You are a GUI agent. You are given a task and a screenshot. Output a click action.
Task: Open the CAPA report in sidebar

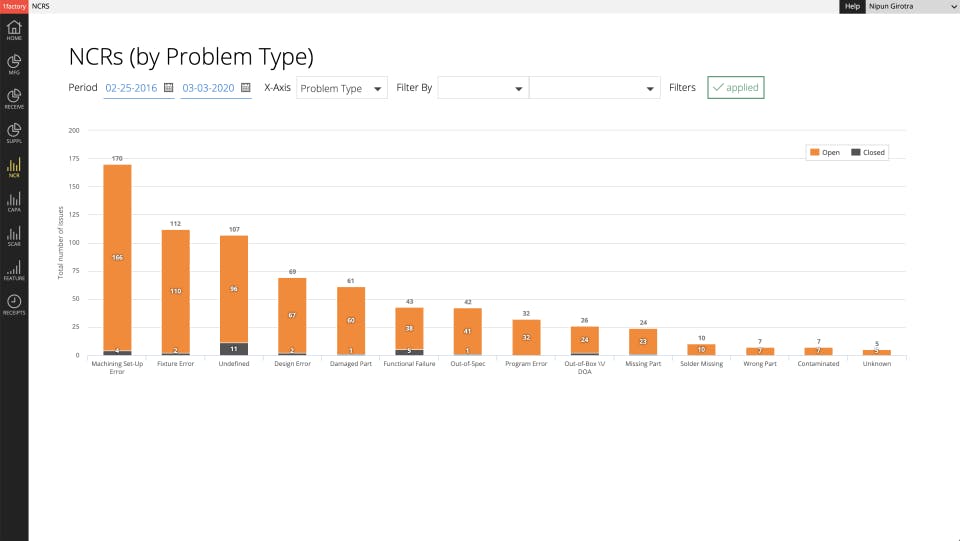(x=14, y=202)
